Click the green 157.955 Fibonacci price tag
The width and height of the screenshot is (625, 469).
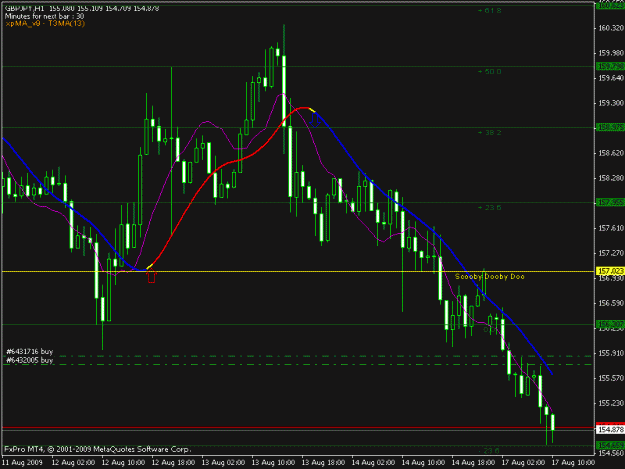[x=610, y=202]
